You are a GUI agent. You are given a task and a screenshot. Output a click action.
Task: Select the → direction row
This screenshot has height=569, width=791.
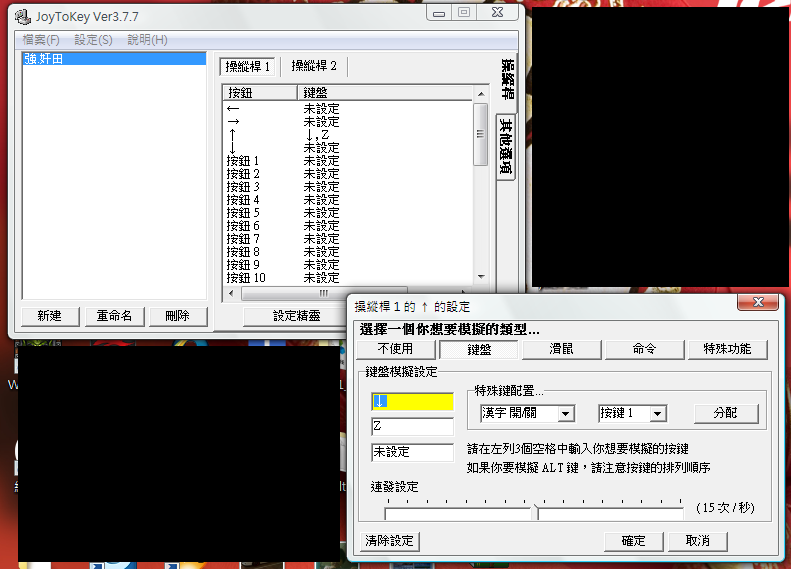pyautogui.click(x=348, y=122)
